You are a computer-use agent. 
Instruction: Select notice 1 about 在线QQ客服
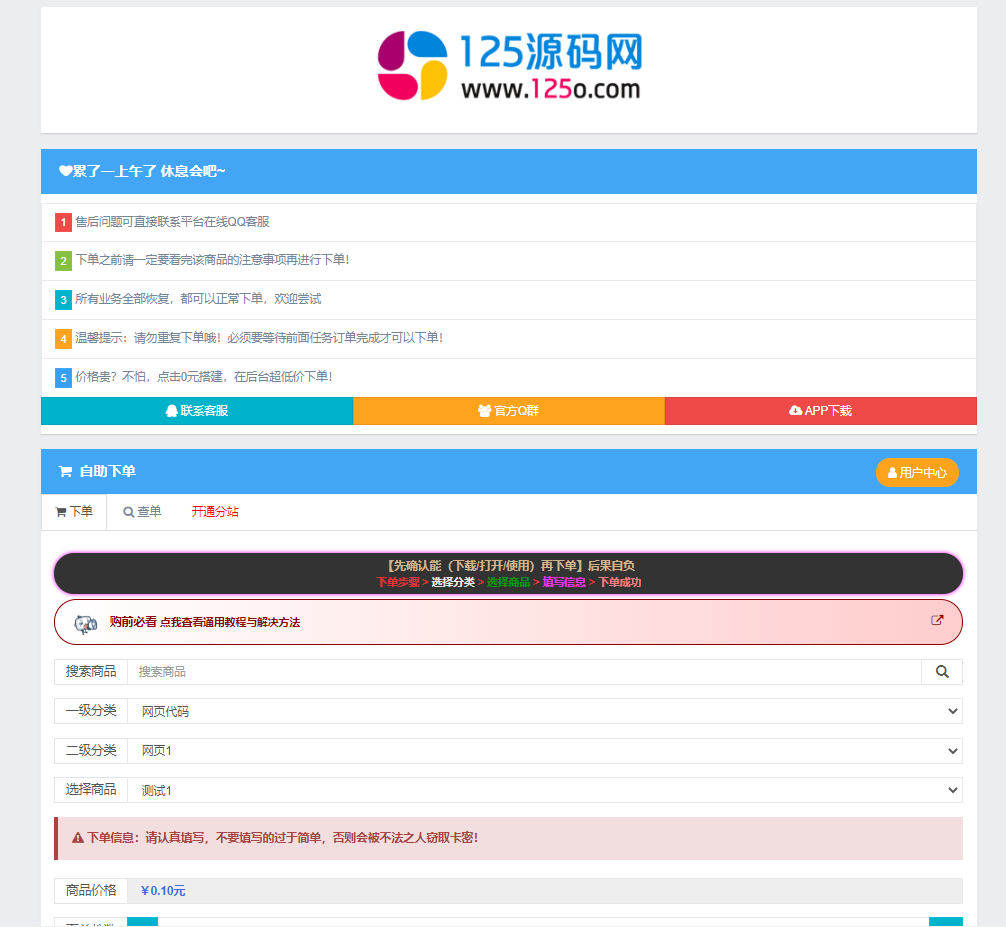pyautogui.click(x=172, y=222)
